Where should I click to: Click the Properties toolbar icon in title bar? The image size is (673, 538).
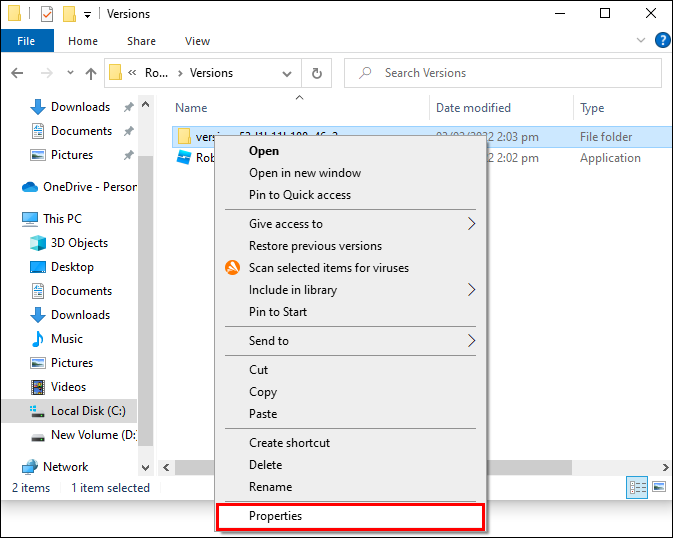pos(47,14)
